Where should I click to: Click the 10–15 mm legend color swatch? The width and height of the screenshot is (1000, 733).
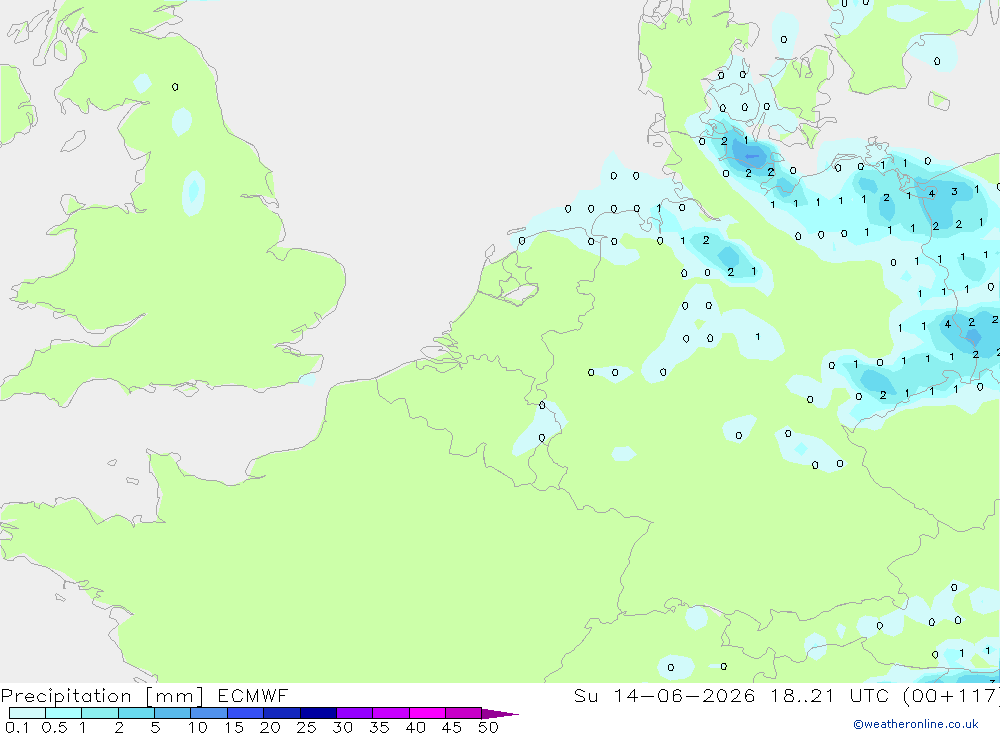(x=209, y=713)
